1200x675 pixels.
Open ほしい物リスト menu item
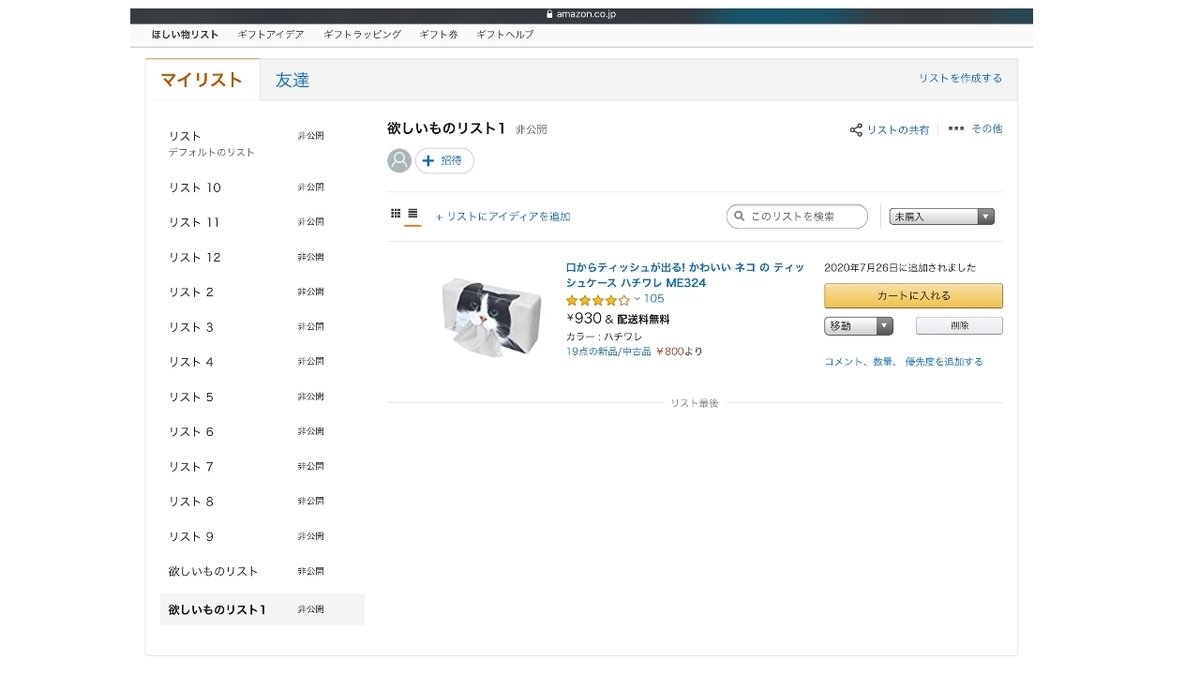tap(185, 34)
